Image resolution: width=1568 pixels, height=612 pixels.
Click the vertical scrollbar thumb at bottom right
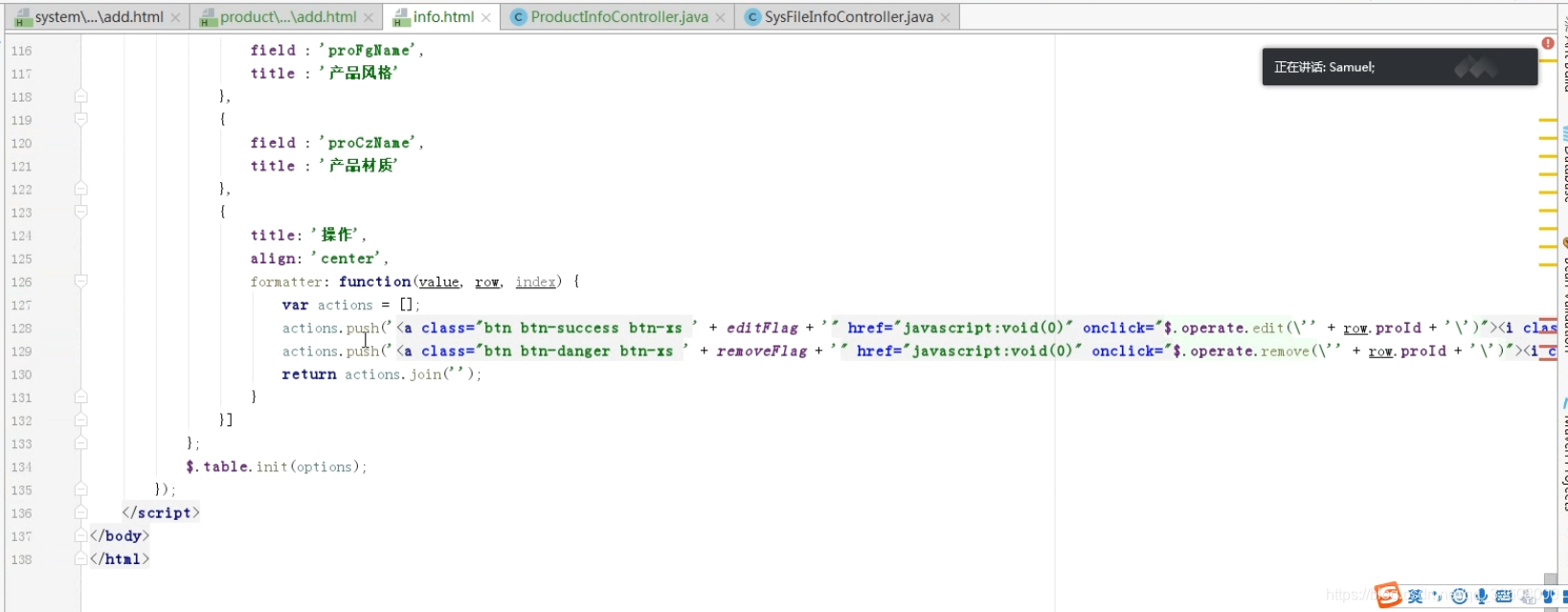point(1551,580)
